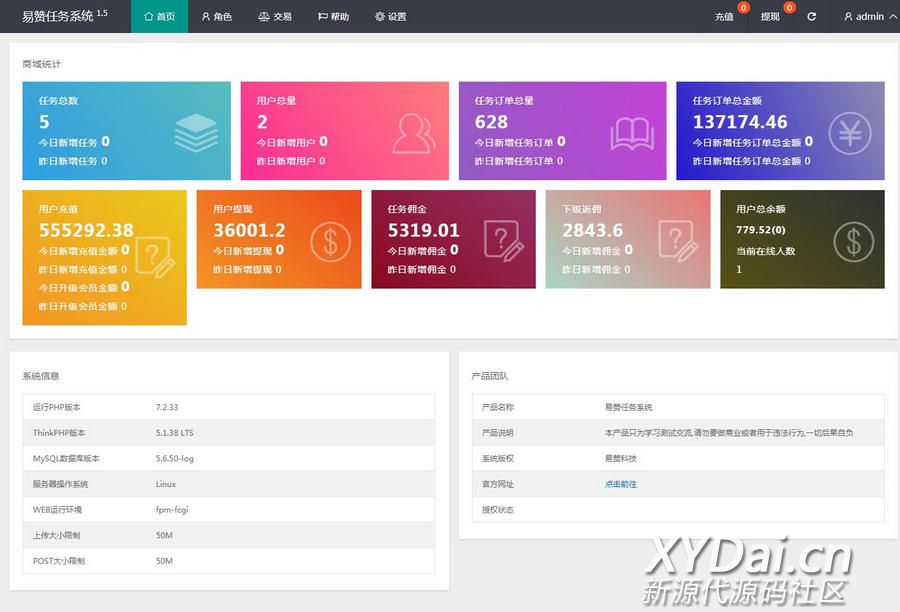Expand the admin user dropdown

point(869,17)
